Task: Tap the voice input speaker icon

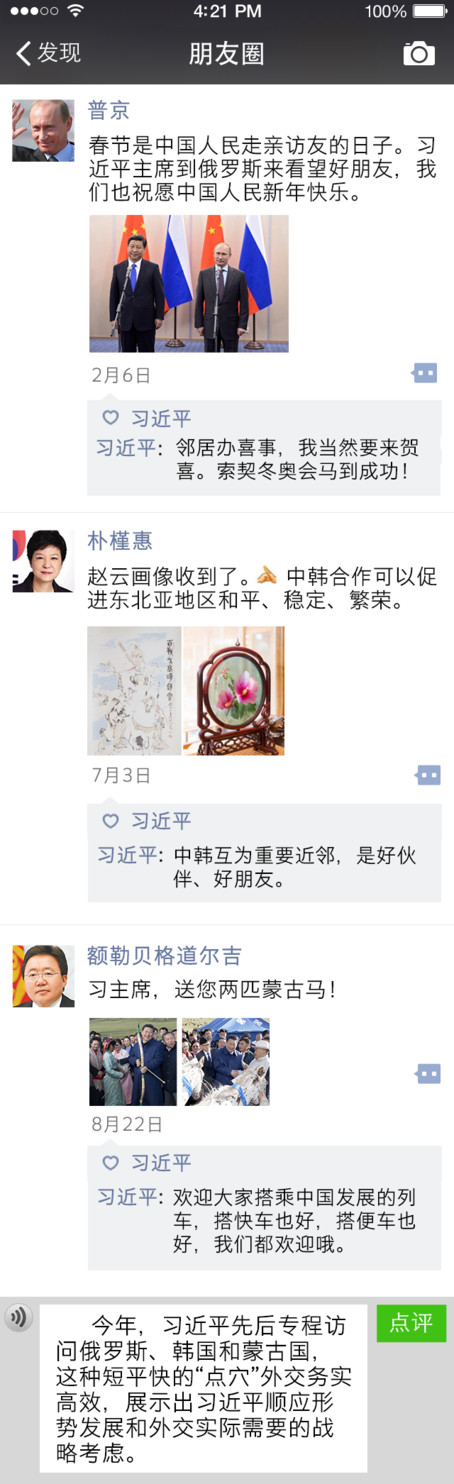Action: pos(18,1317)
